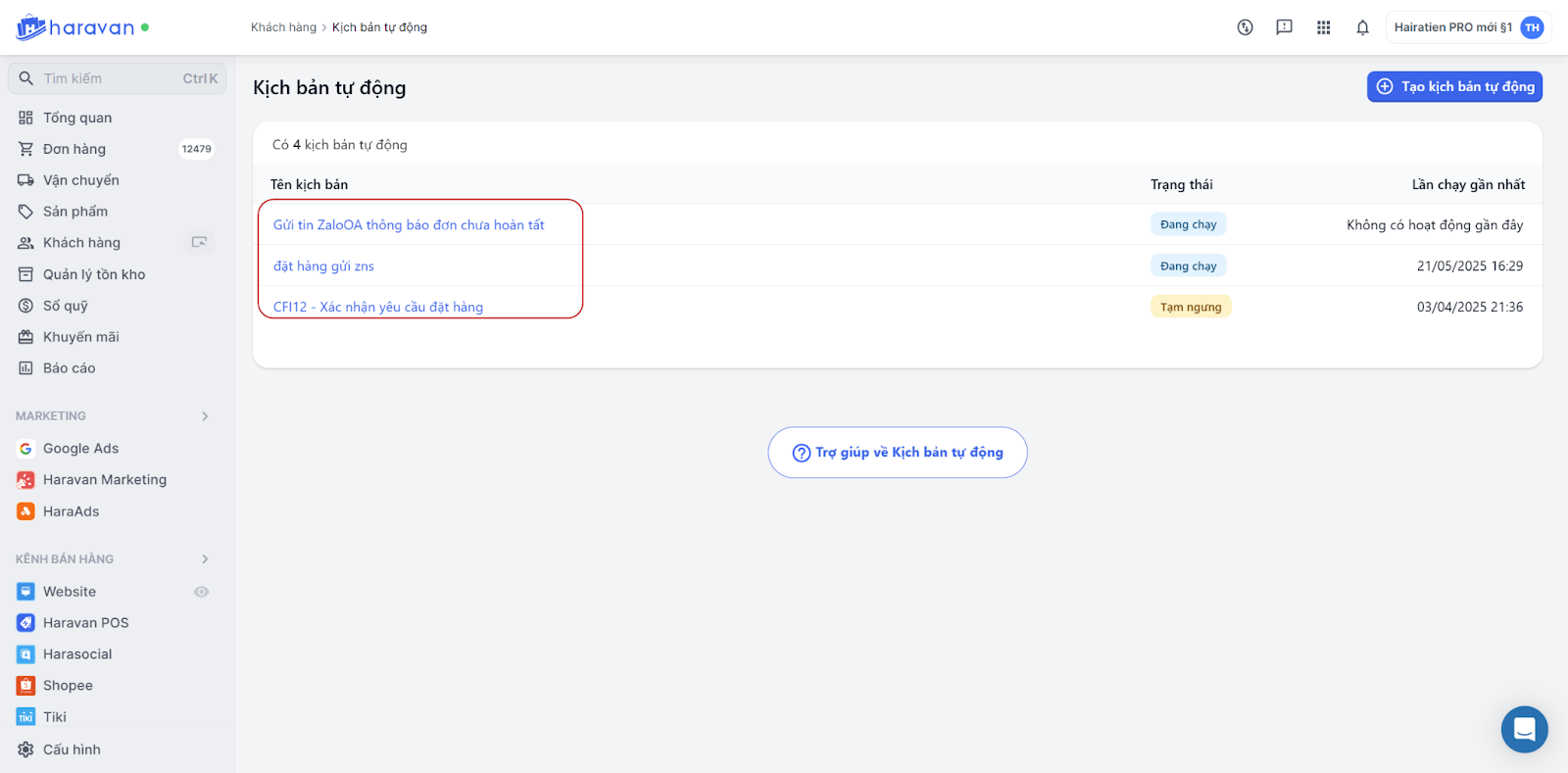Screen dimensions: 1568x773
Task: Open the chat support bubble
Action: click(1524, 729)
